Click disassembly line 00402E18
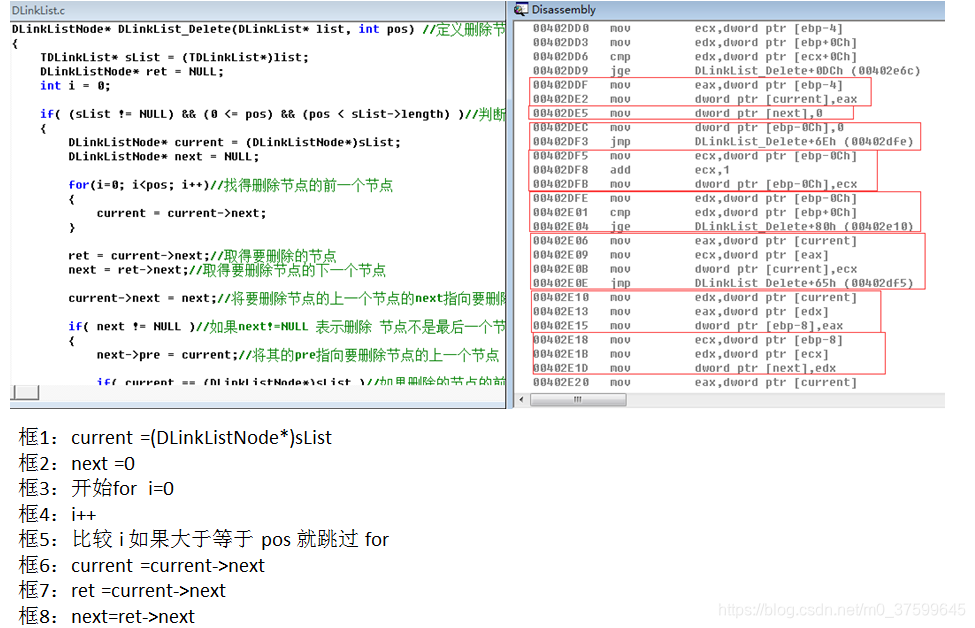 688,340
